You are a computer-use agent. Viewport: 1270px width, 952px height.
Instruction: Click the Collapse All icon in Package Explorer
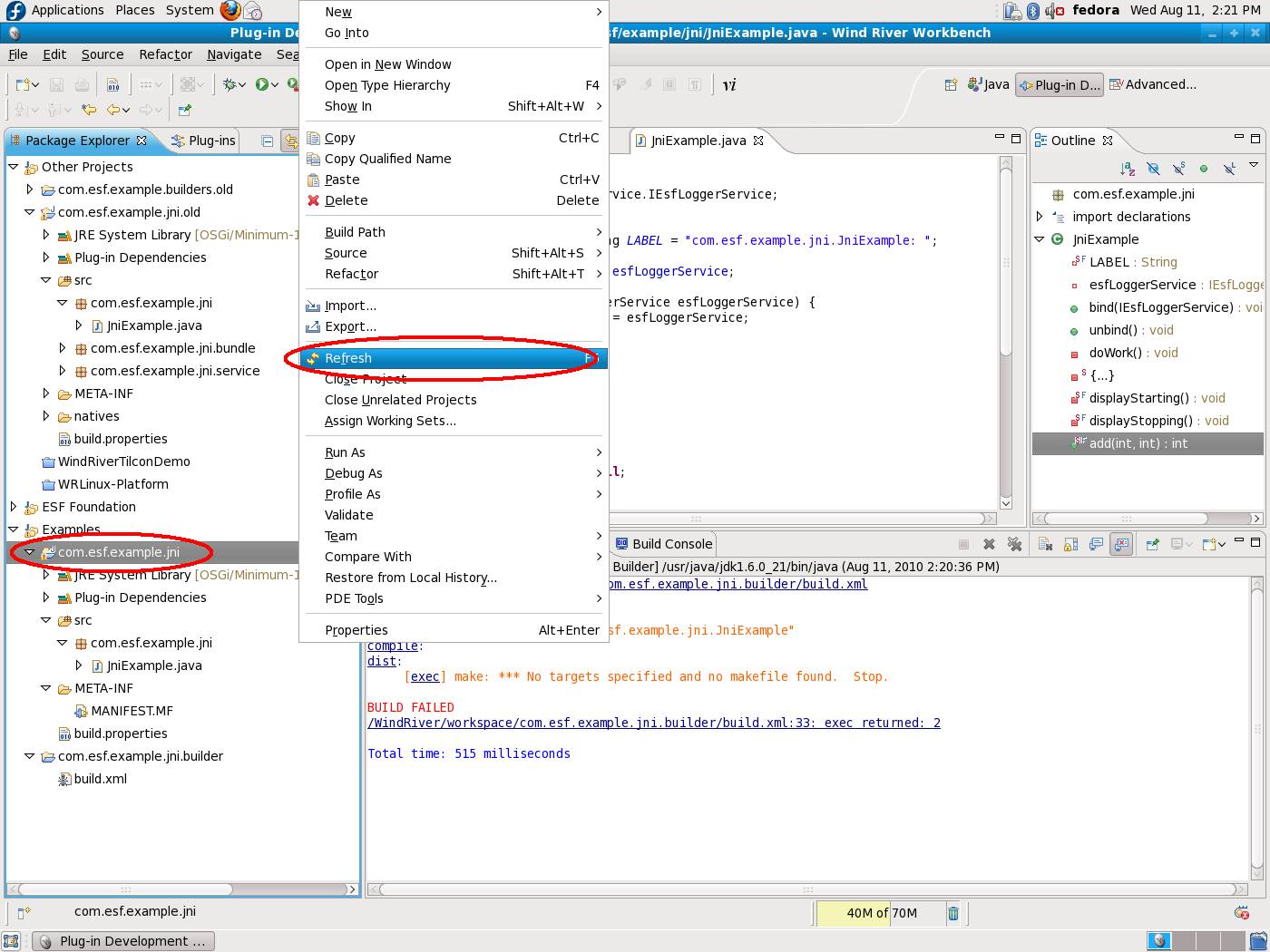[268, 141]
